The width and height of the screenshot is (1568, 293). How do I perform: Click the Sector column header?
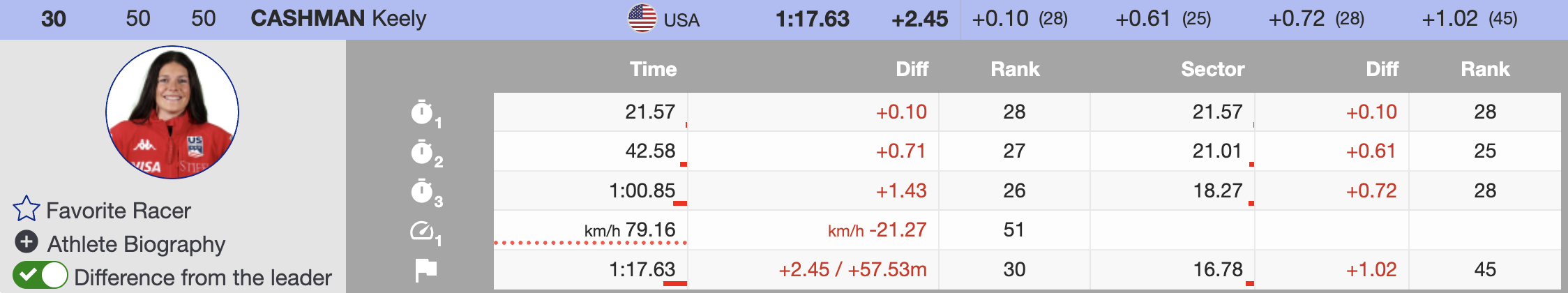point(1212,69)
